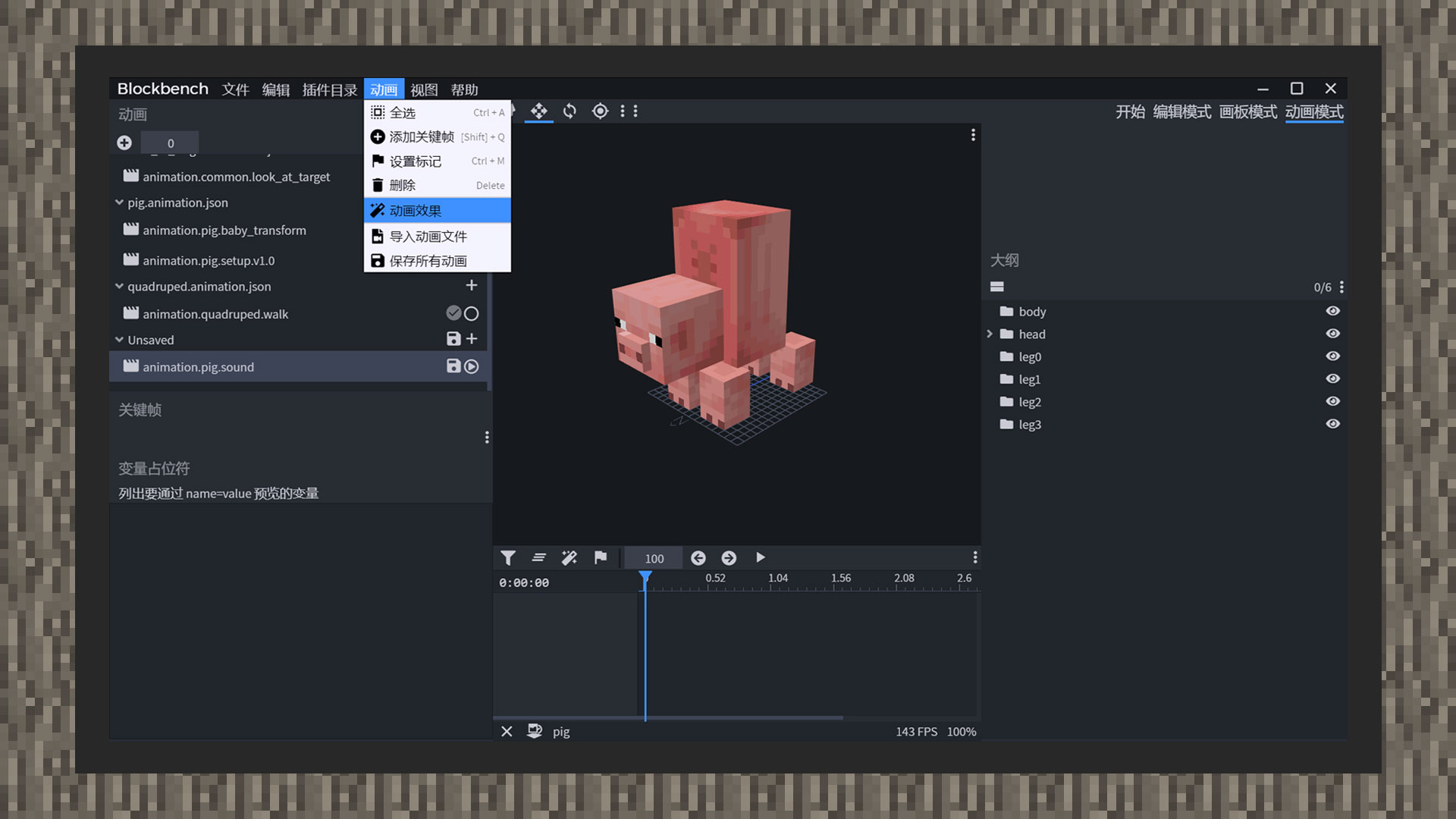This screenshot has height=819, width=1456.
Task: Click the playback speed field showing 100
Action: (654, 558)
